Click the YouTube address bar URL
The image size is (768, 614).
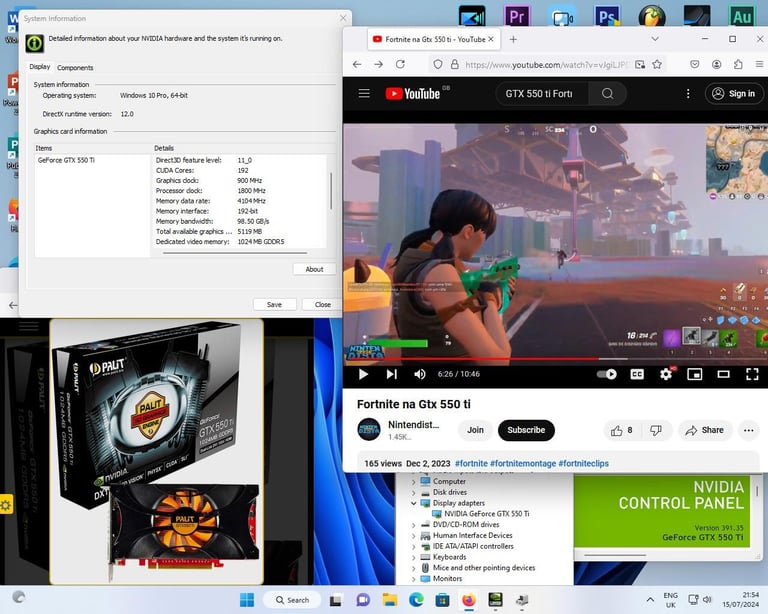pos(546,65)
